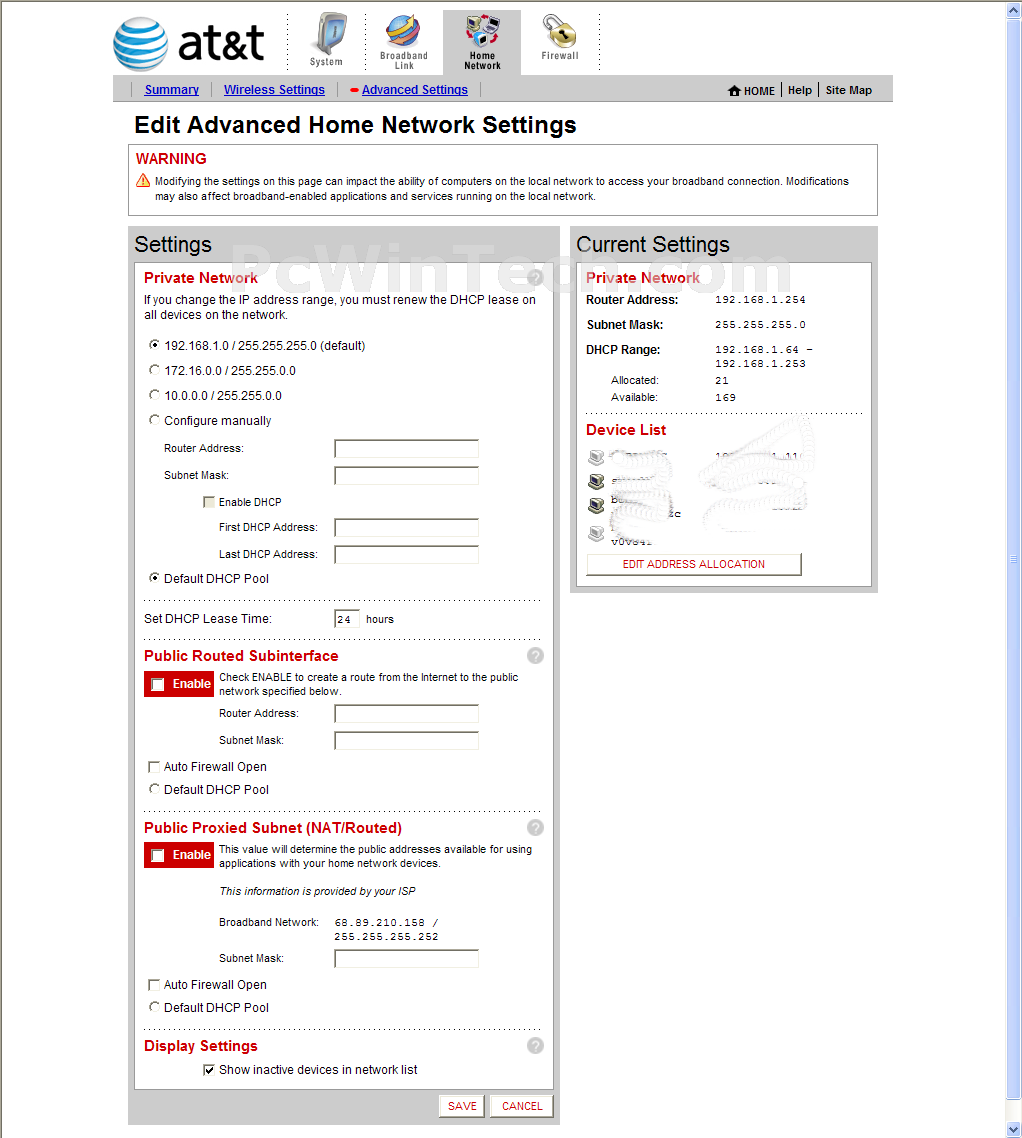Toggle Show inactive devices in network list
1022x1138 pixels.
coord(209,1070)
